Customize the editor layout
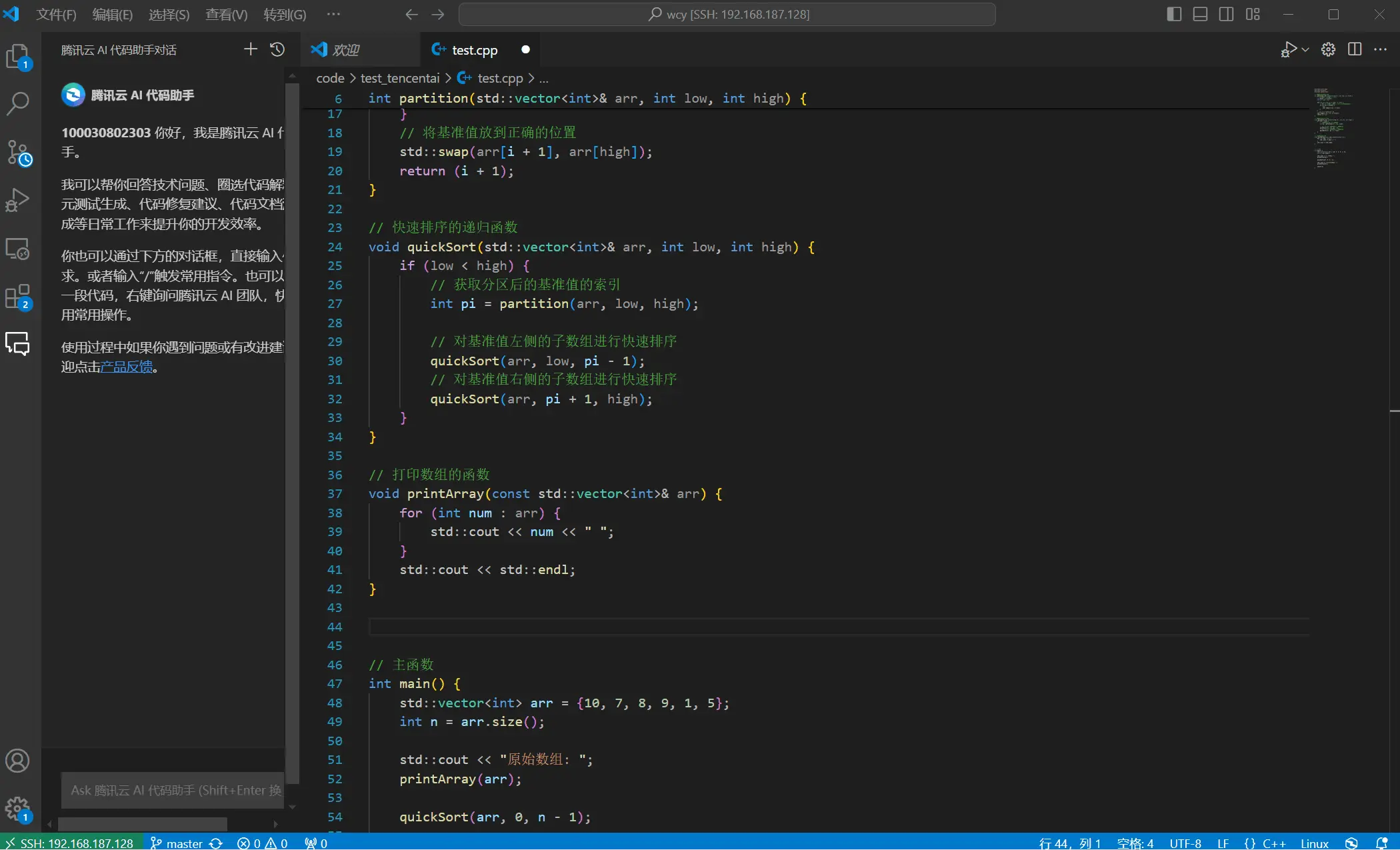The height and width of the screenshot is (850, 1400). pyautogui.click(x=1253, y=14)
